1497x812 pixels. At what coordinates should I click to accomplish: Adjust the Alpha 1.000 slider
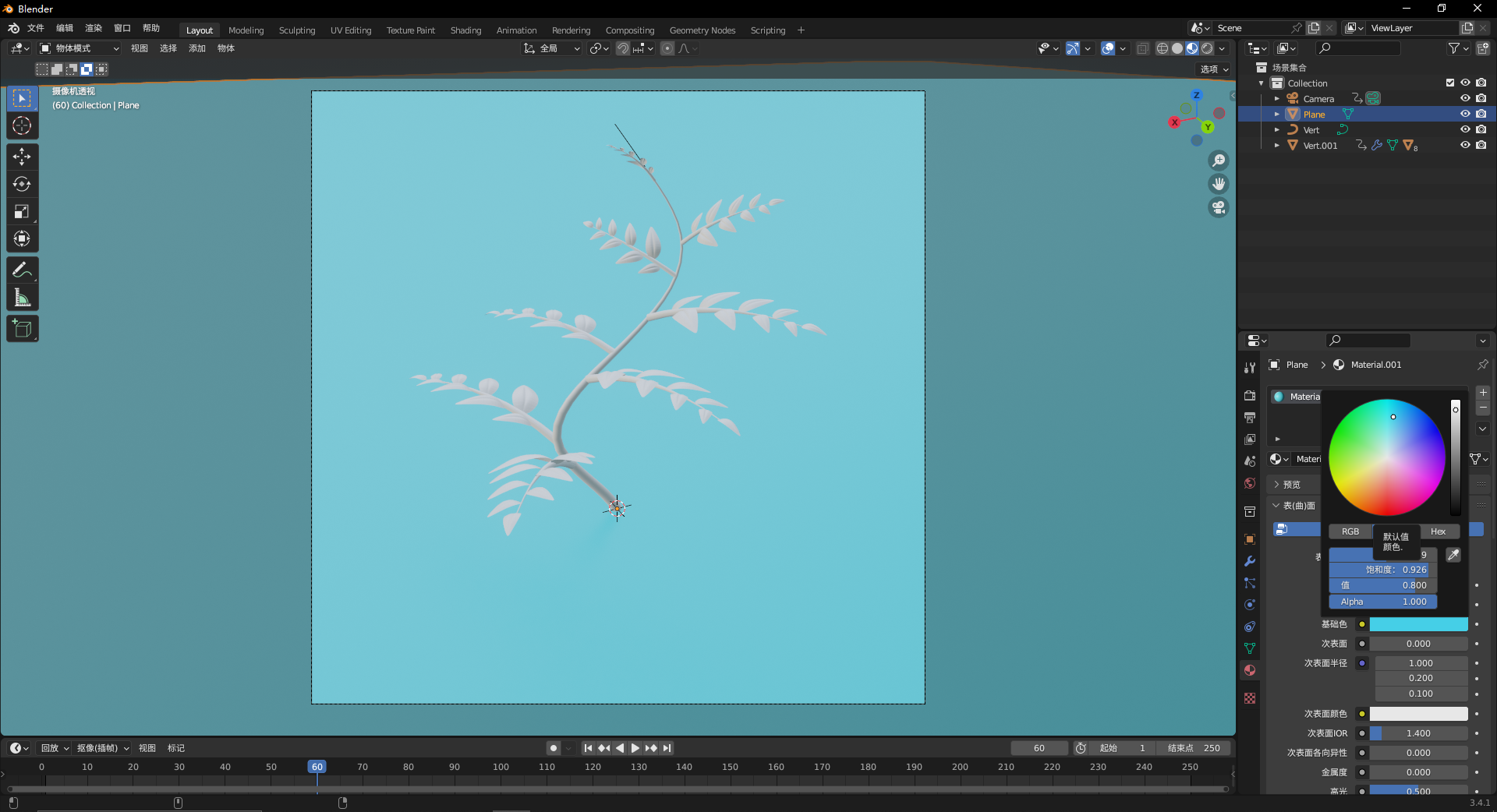click(x=1383, y=602)
